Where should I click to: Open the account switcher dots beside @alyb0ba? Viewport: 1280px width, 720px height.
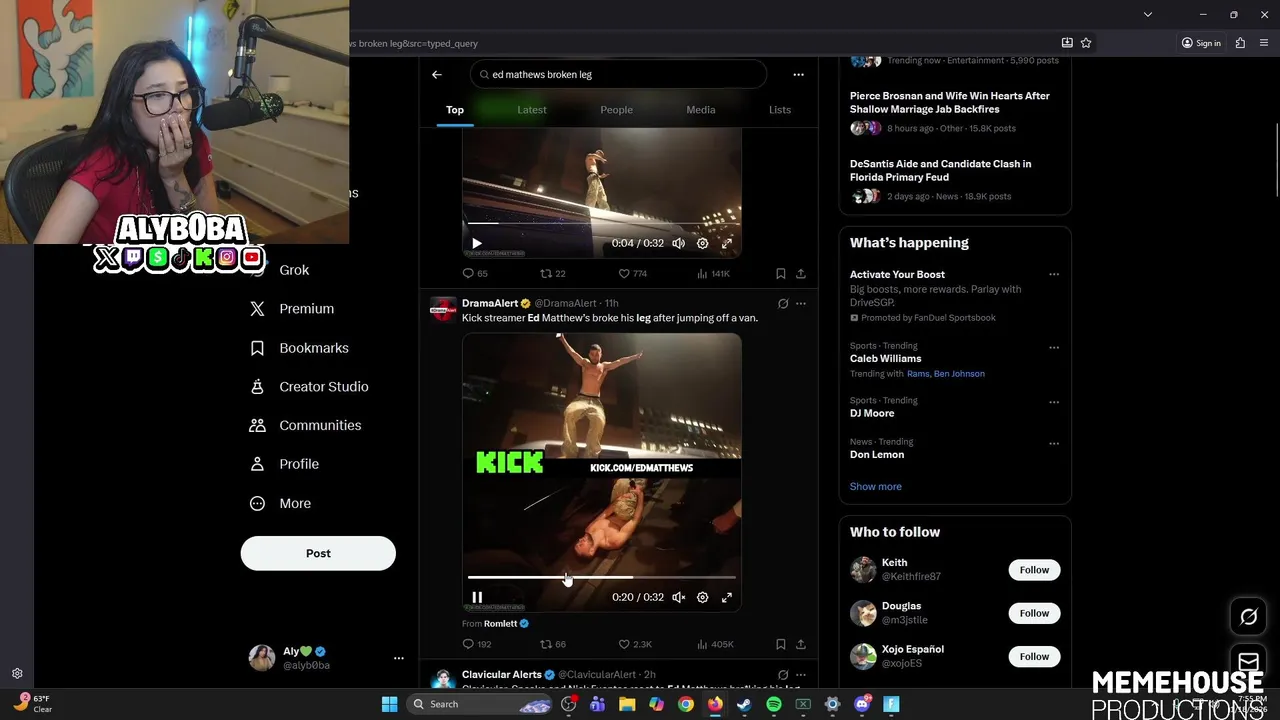398,658
